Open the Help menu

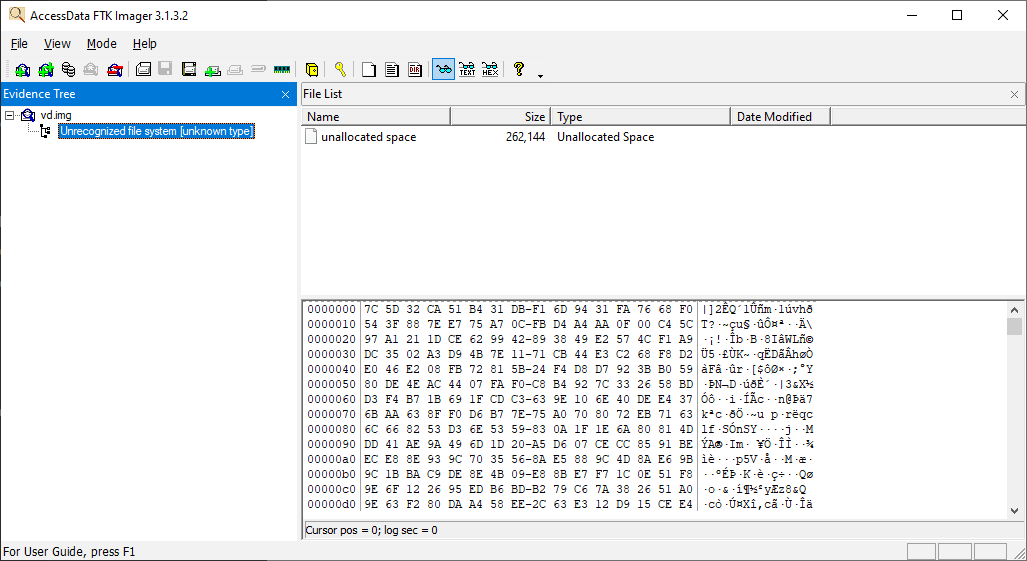[144, 44]
